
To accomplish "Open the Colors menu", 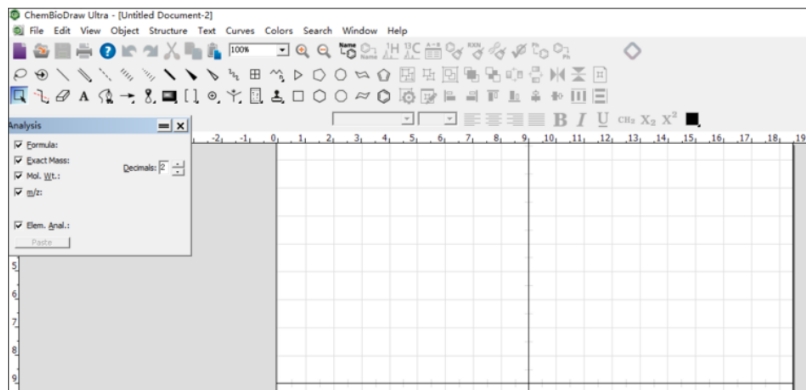I will coord(279,31).
